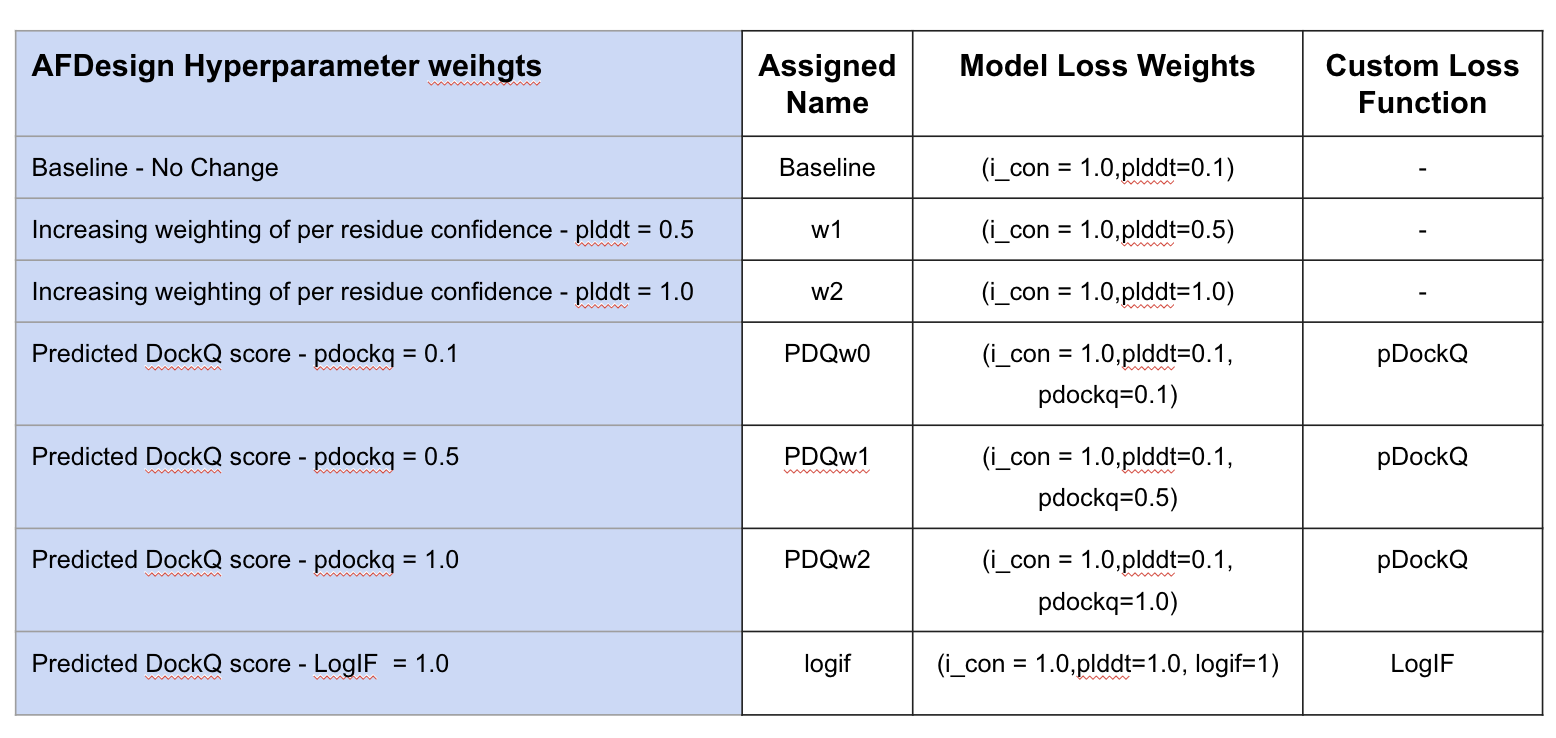Click the loss weights cell containing "pdockq=0.5"

[x=1107, y=477]
